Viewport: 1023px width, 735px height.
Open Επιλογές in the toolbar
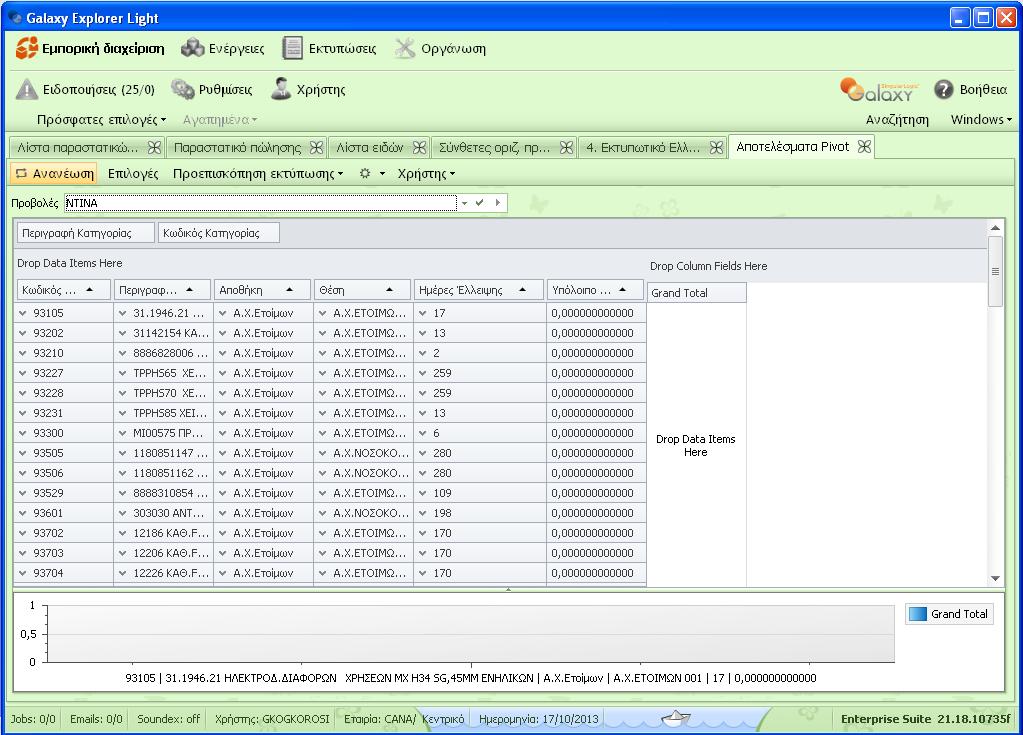[133, 173]
